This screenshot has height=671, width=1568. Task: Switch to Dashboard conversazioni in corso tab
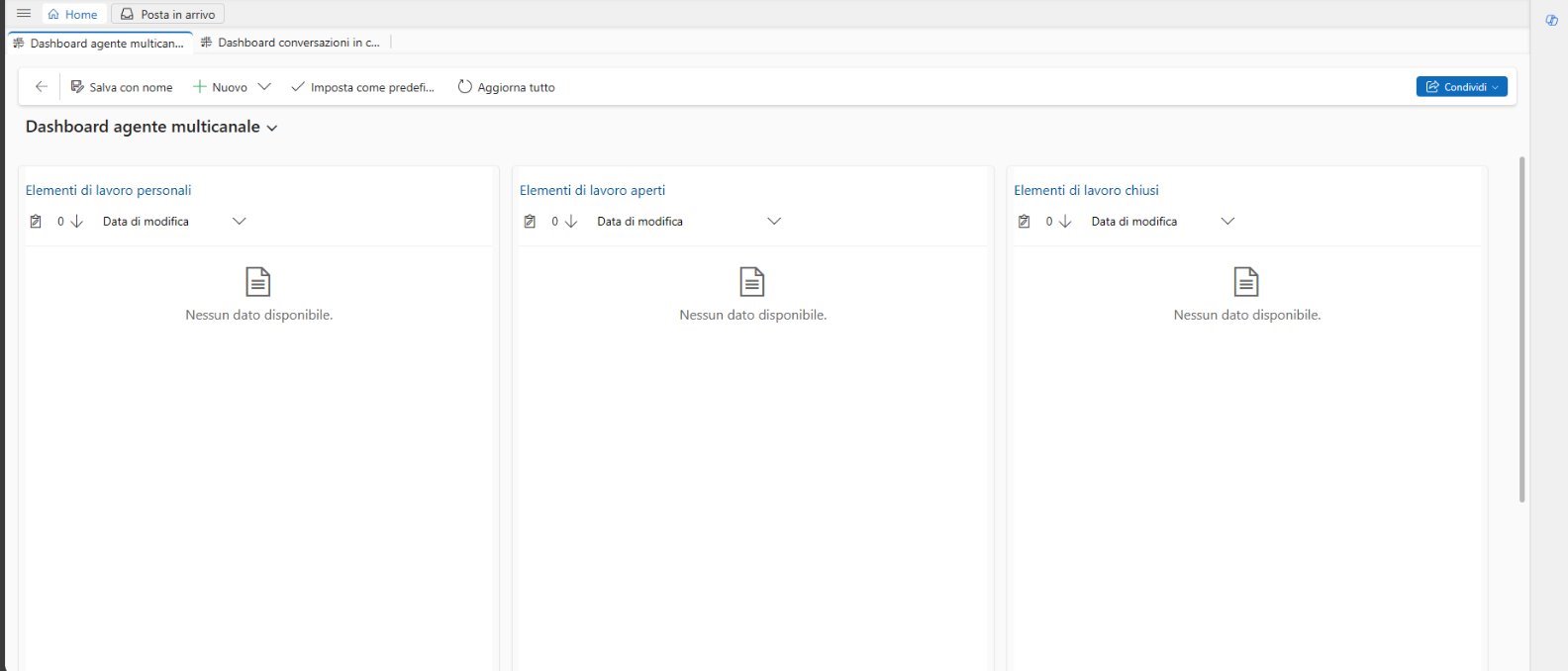pyautogui.click(x=290, y=43)
